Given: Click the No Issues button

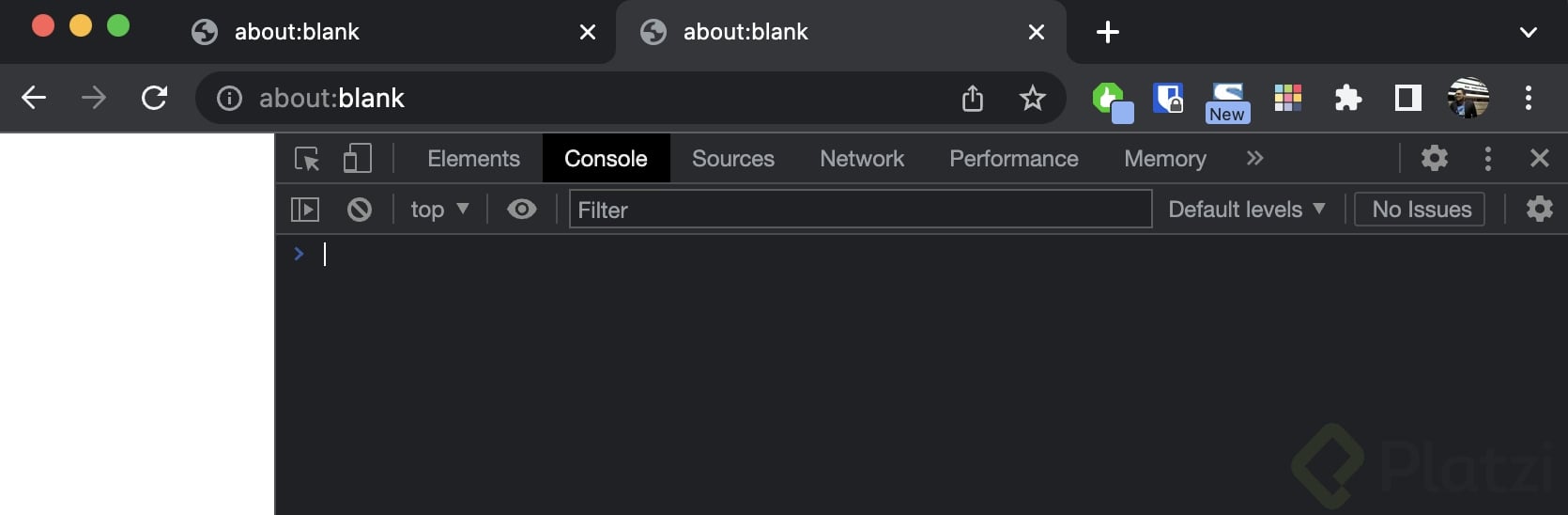Looking at the screenshot, I should click(x=1420, y=210).
